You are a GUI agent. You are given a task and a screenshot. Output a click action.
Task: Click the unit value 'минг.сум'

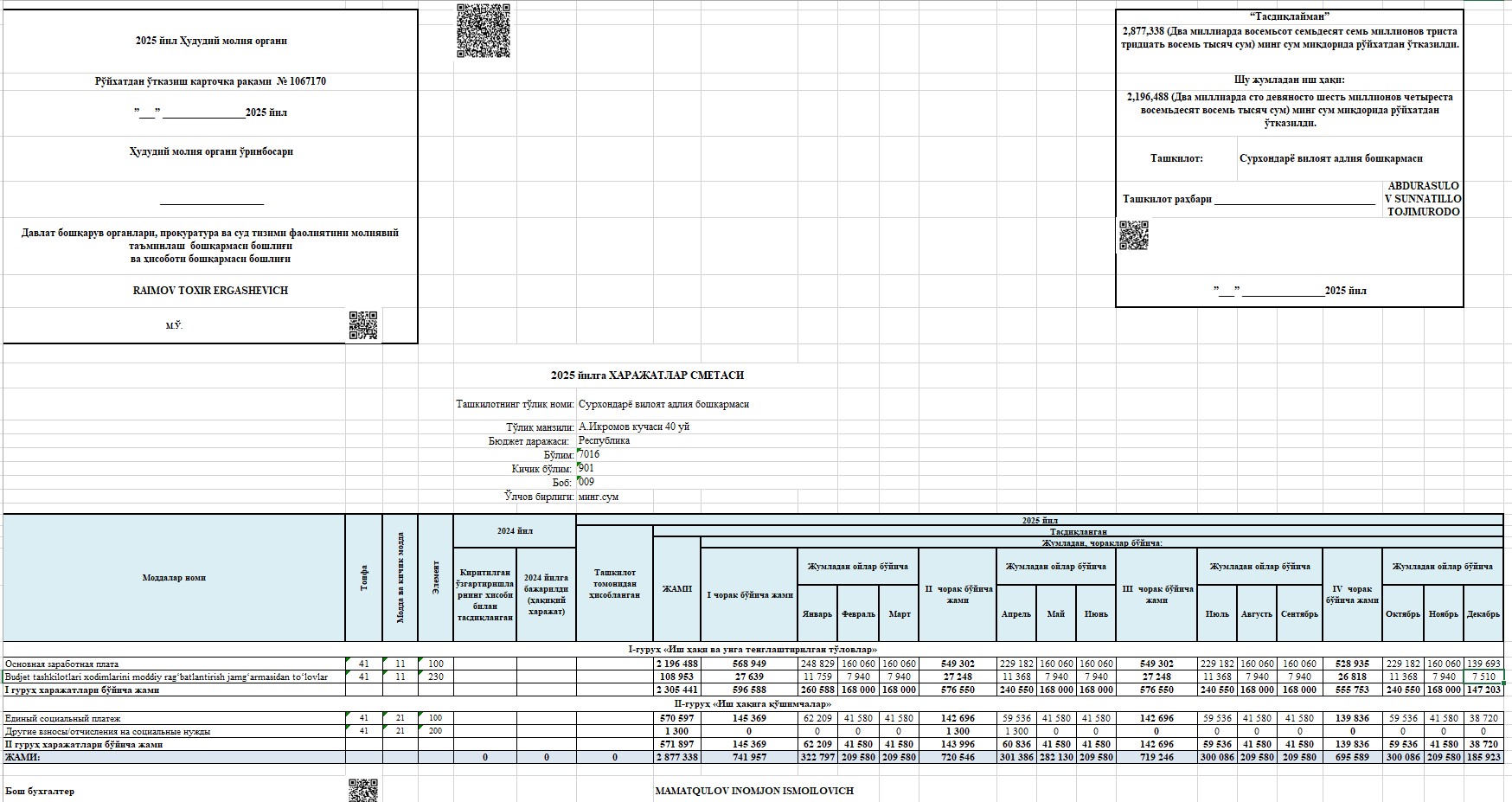(599, 497)
